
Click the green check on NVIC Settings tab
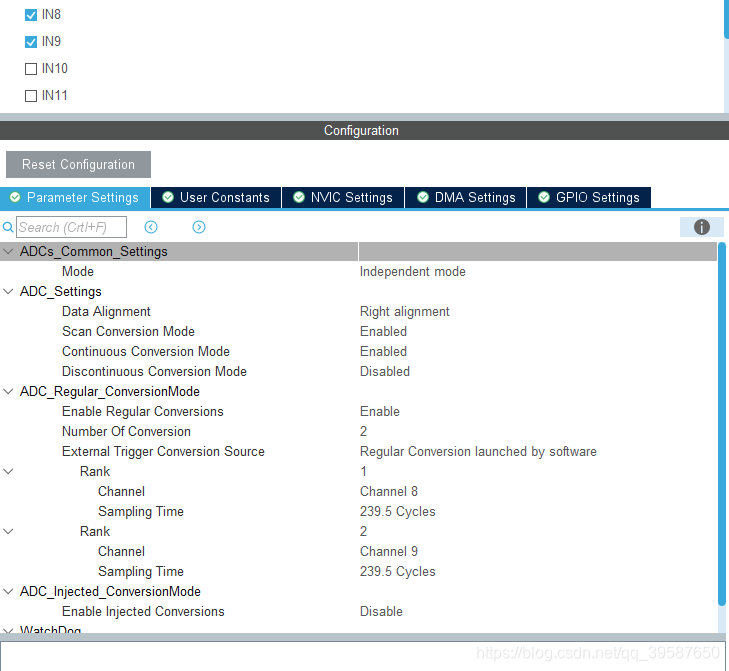(x=299, y=197)
